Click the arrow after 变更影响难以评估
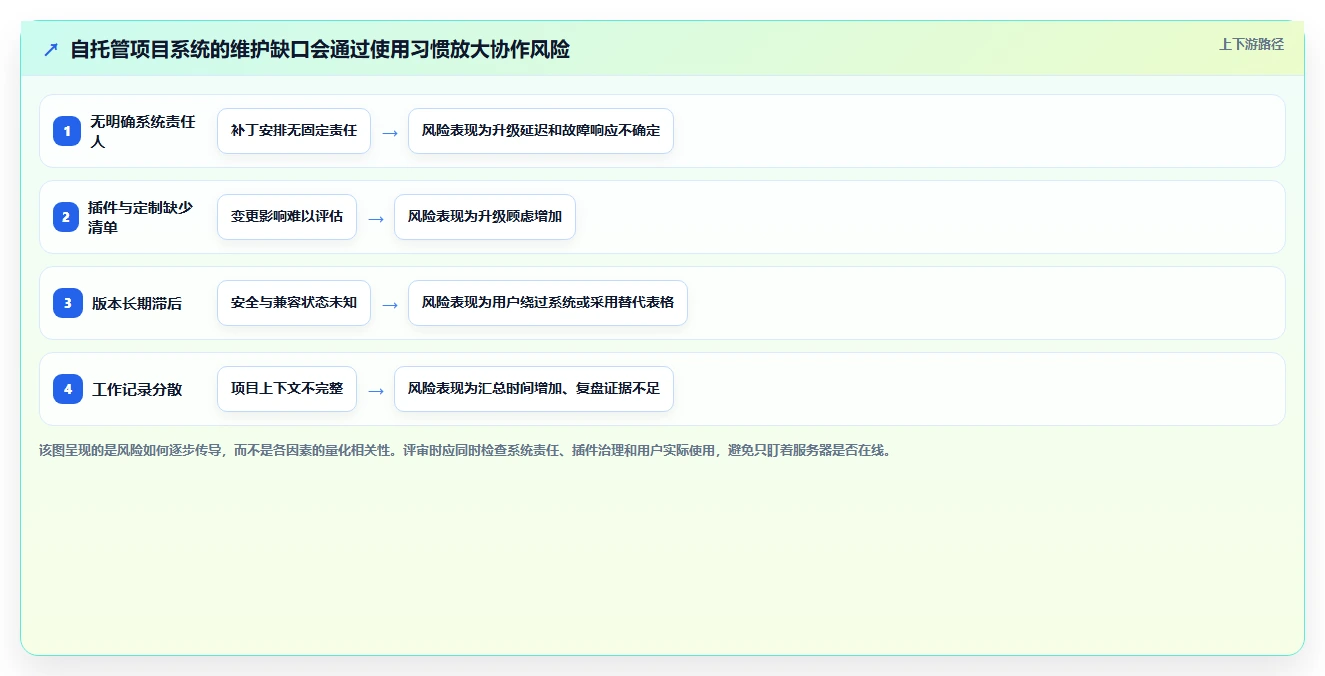Screen dimensions: 1325x676 pyautogui.click(x=376, y=218)
